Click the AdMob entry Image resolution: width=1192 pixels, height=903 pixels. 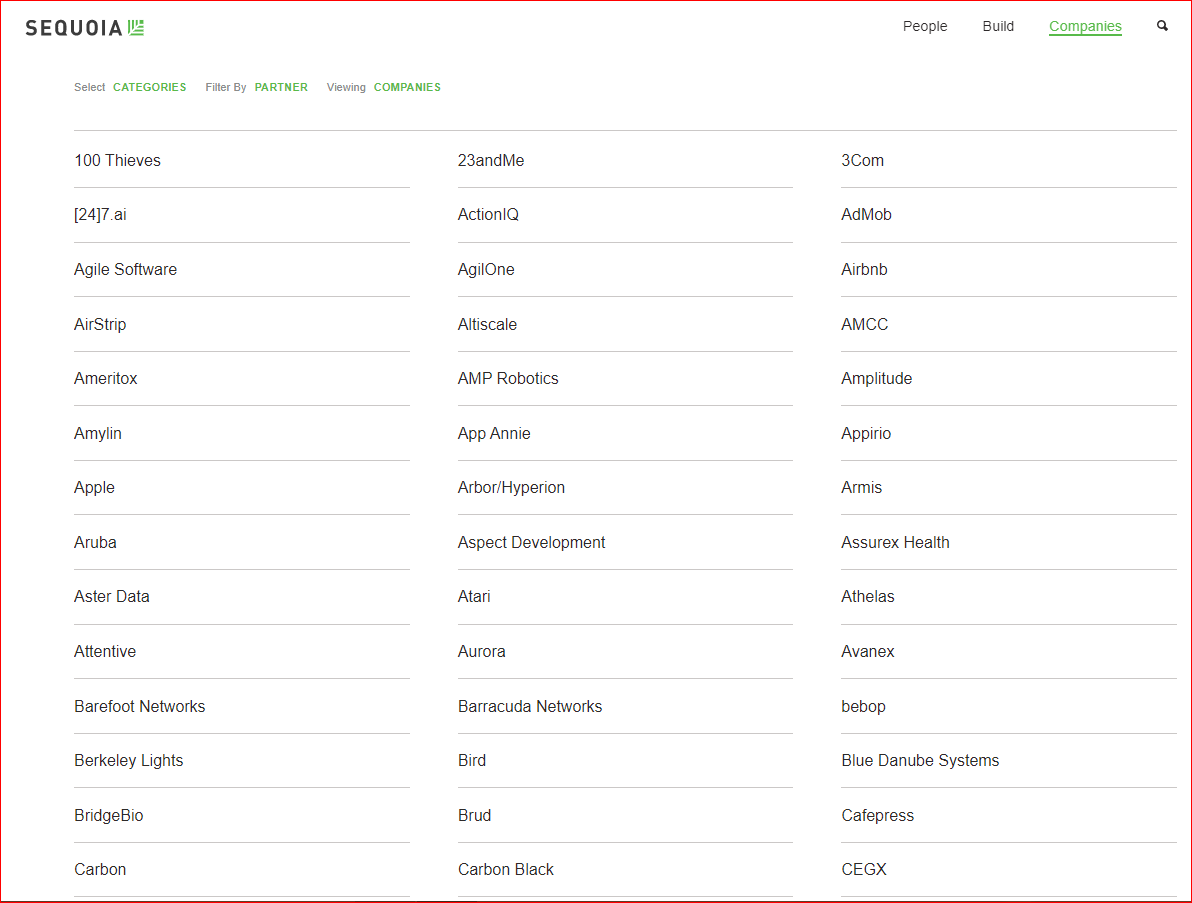tap(866, 214)
